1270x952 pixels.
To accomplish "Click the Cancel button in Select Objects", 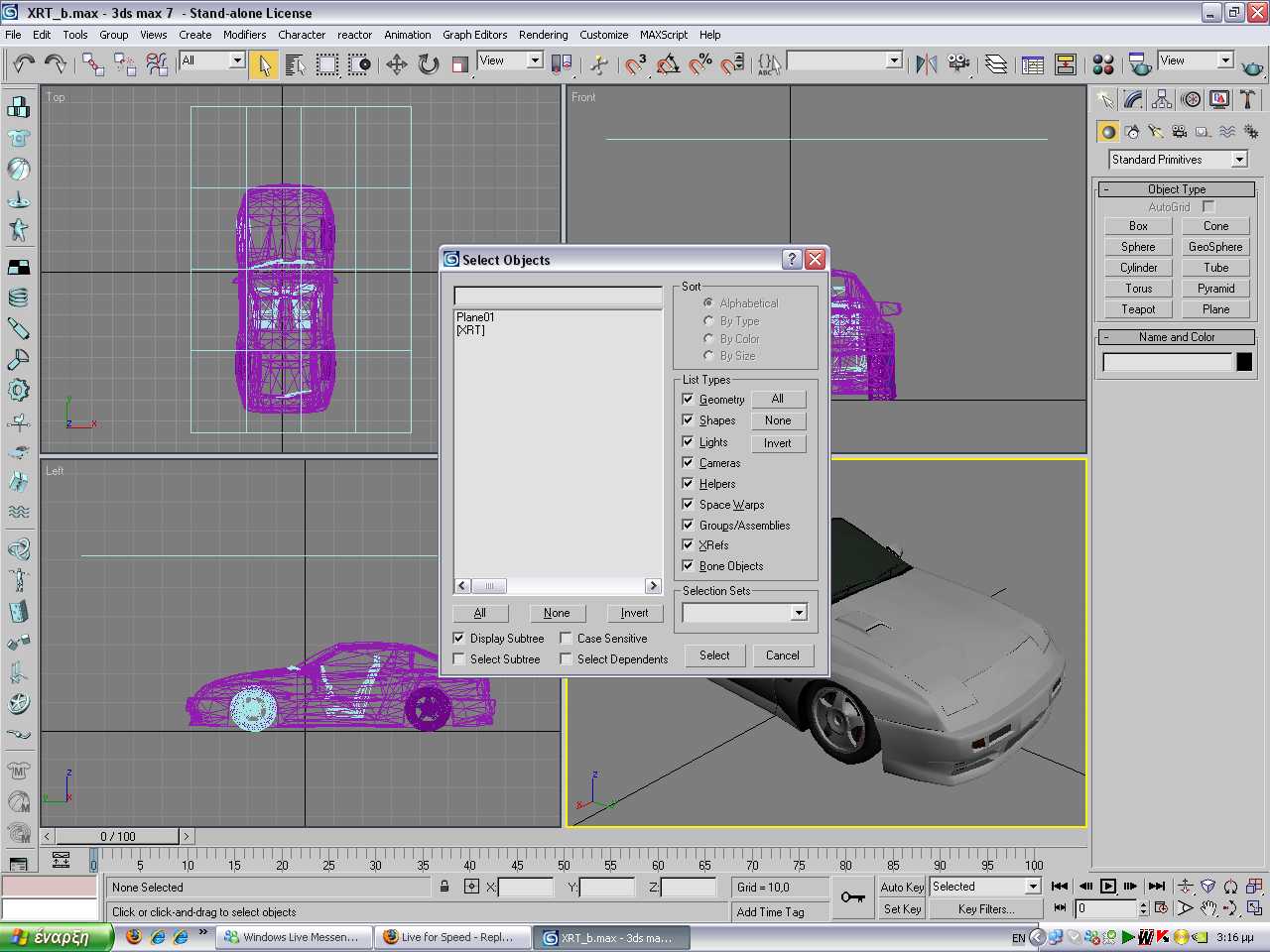I will (x=782, y=655).
